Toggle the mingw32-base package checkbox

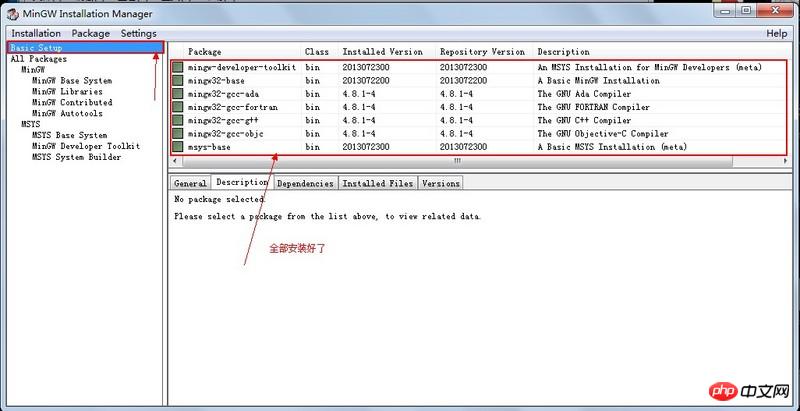177,81
